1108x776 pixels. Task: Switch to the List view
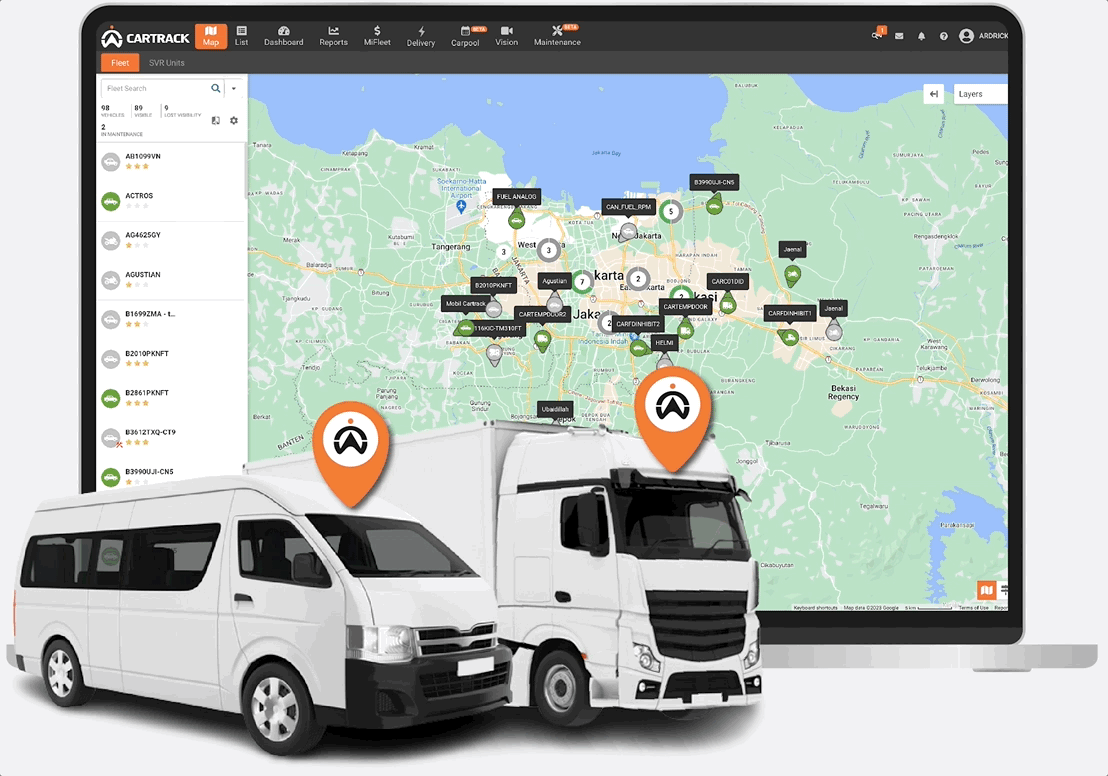coord(242,36)
